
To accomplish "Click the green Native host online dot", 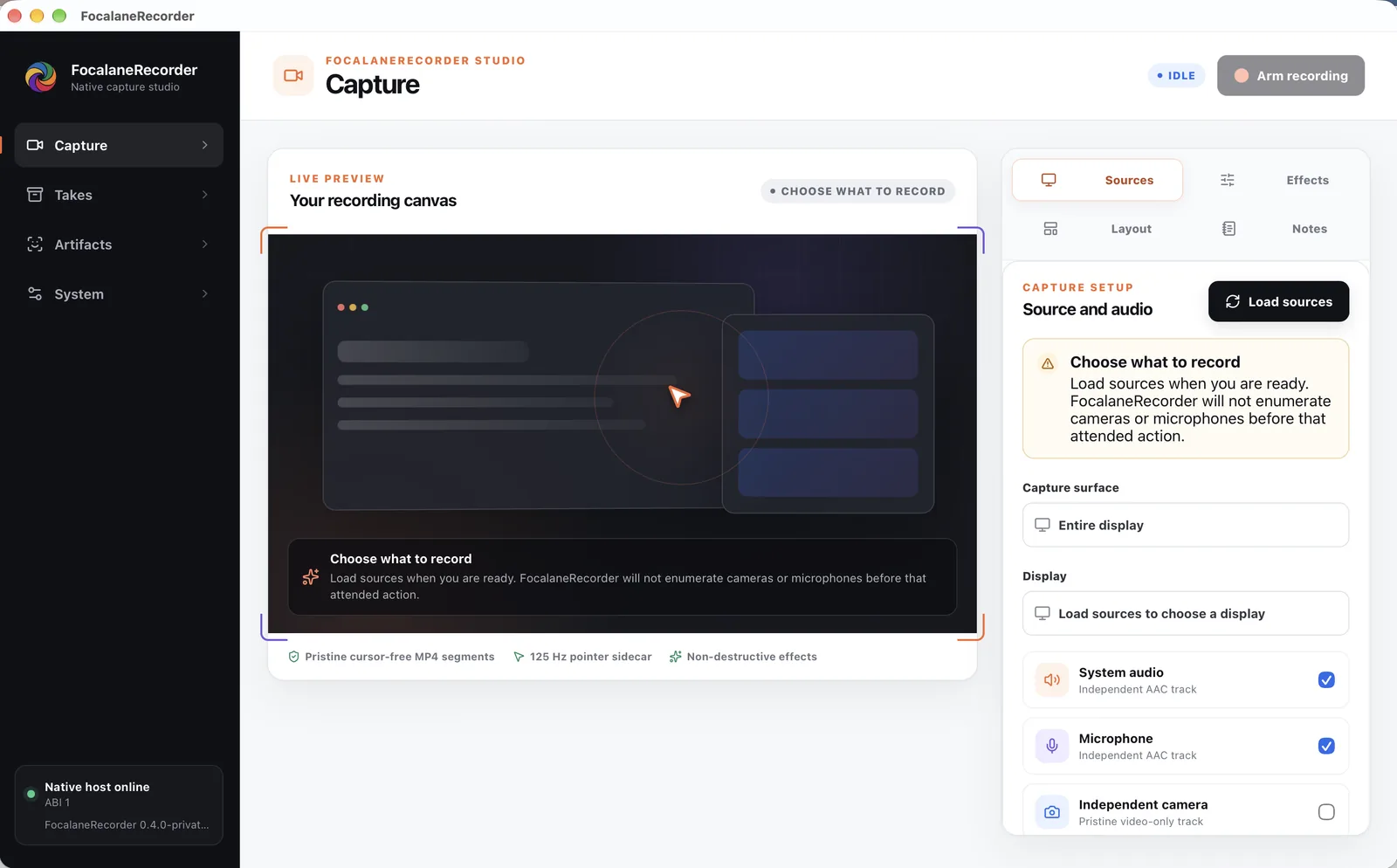I will click(31, 794).
